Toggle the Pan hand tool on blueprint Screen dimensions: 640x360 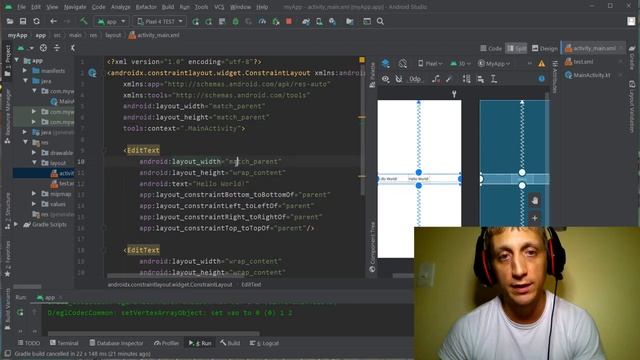point(535,200)
